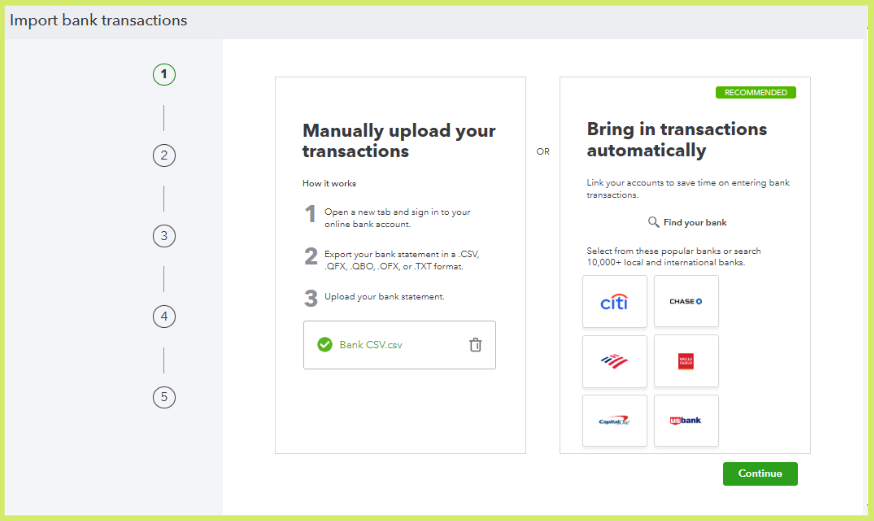Jump to step 3 in the progress tracker
874x521 pixels.
tap(164, 236)
